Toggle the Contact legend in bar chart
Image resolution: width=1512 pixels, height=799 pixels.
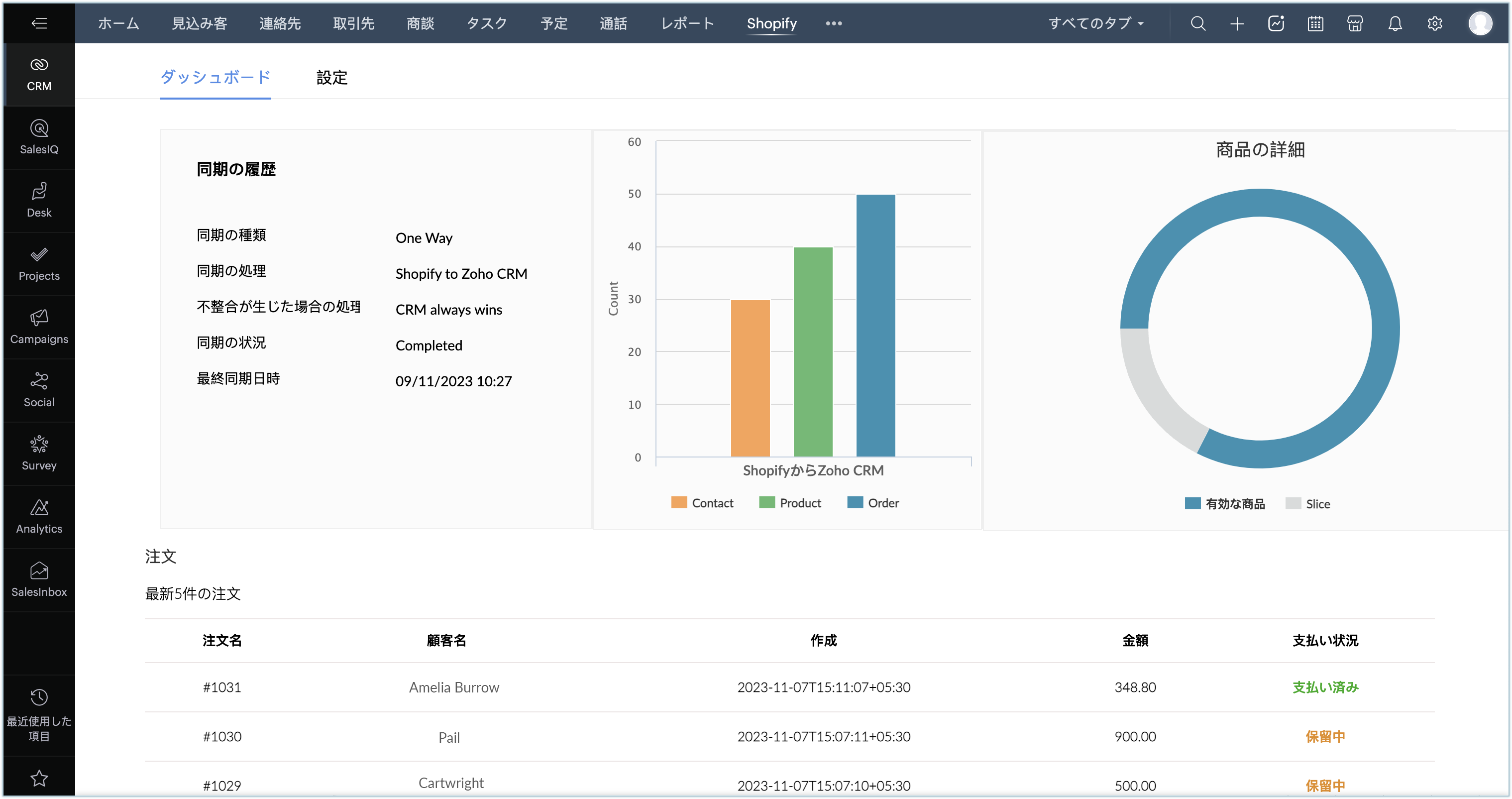712,503
